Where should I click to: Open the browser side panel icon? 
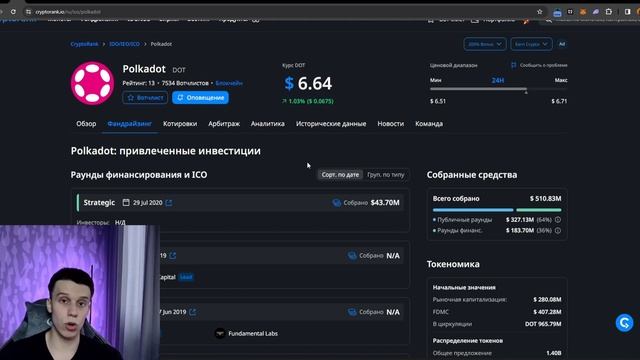[627, 12]
